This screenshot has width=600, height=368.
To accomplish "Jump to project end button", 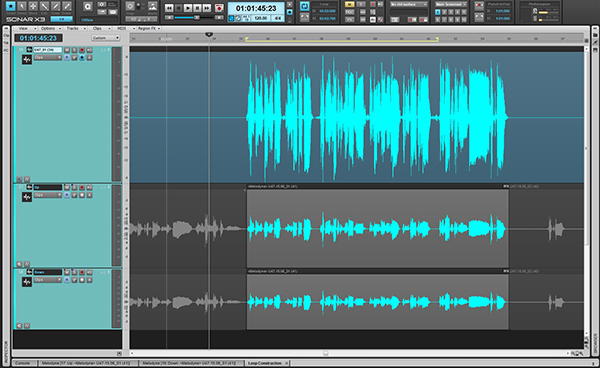I will 207,8.
